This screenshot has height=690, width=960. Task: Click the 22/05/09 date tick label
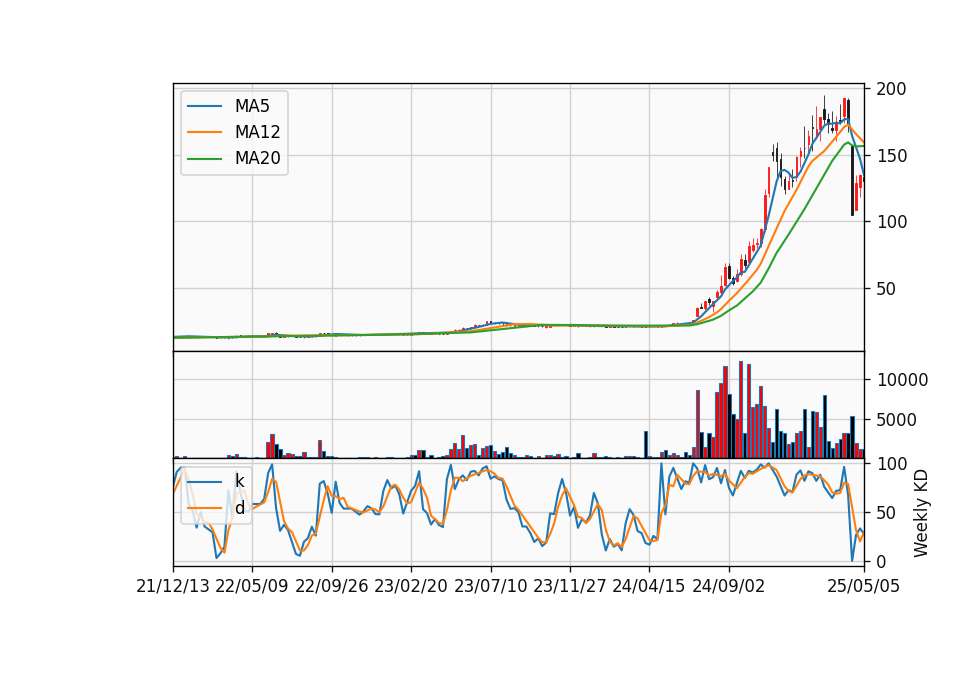(x=252, y=586)
